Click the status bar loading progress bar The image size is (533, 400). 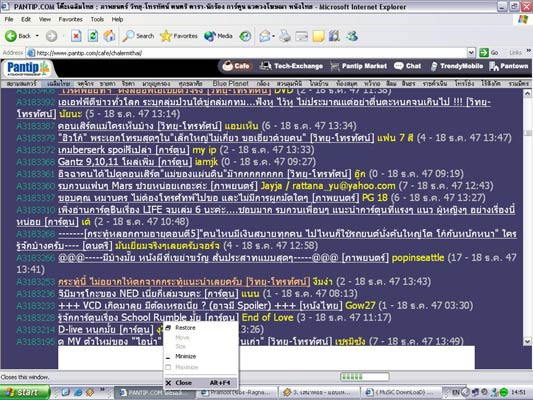coord(364,377)
